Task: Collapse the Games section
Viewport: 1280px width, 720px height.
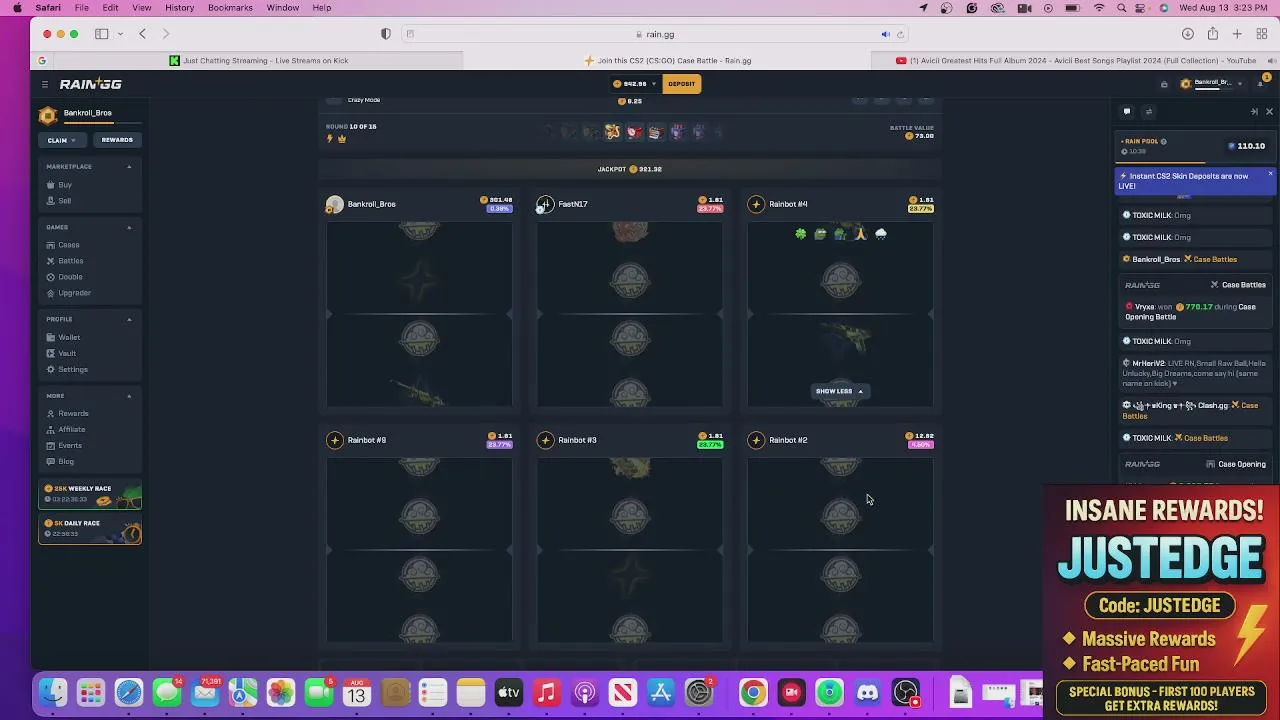Action: pyautogui.click(x=129, y=227)
